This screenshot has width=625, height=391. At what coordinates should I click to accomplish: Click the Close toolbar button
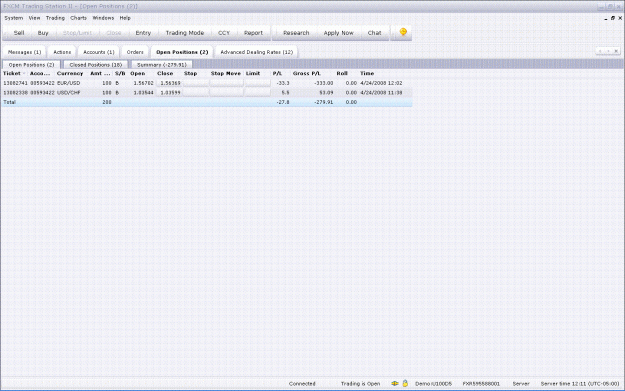[114, 33]
